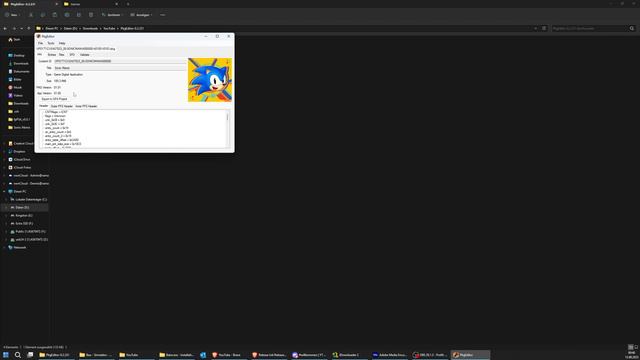The image size is (640, 360).
Task: Open Windows taskbar search
Action: pyautogui.click(x=18, y=355)
